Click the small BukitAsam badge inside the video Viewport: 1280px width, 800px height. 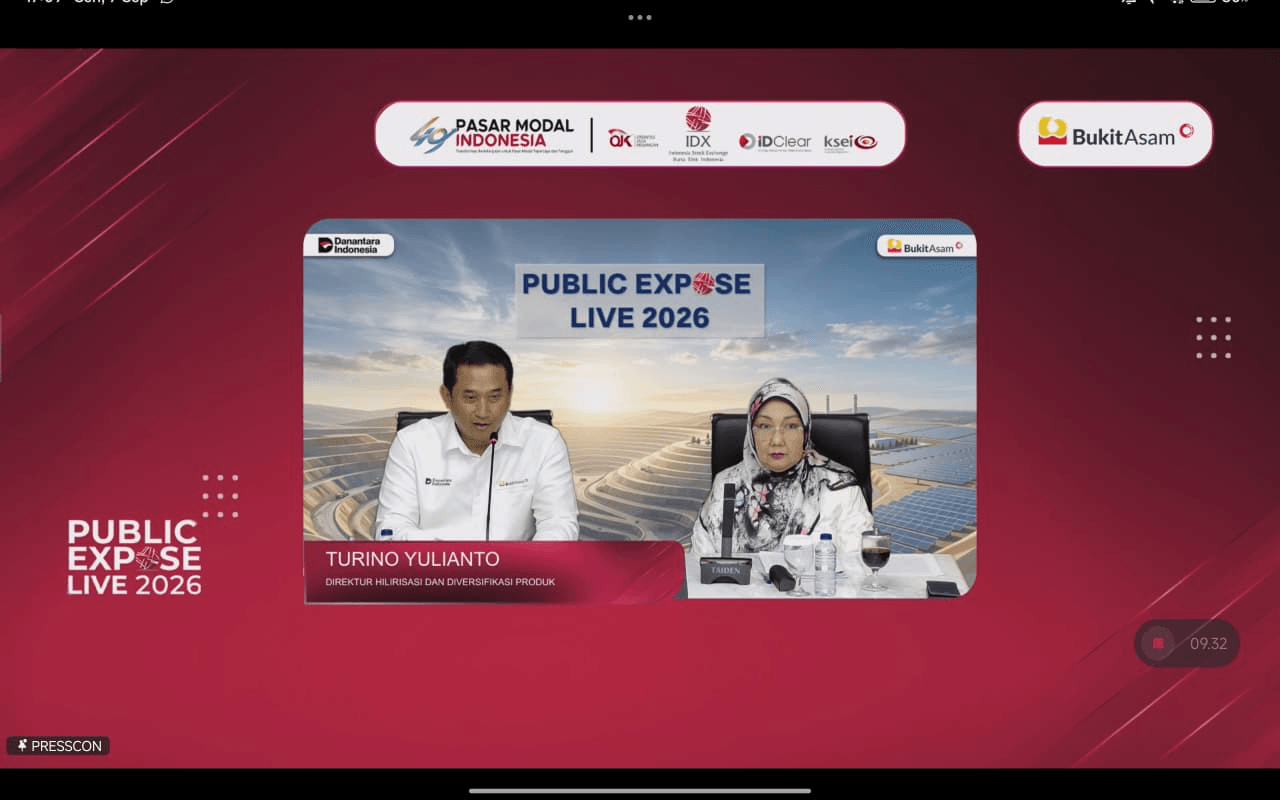click(925, 246)
